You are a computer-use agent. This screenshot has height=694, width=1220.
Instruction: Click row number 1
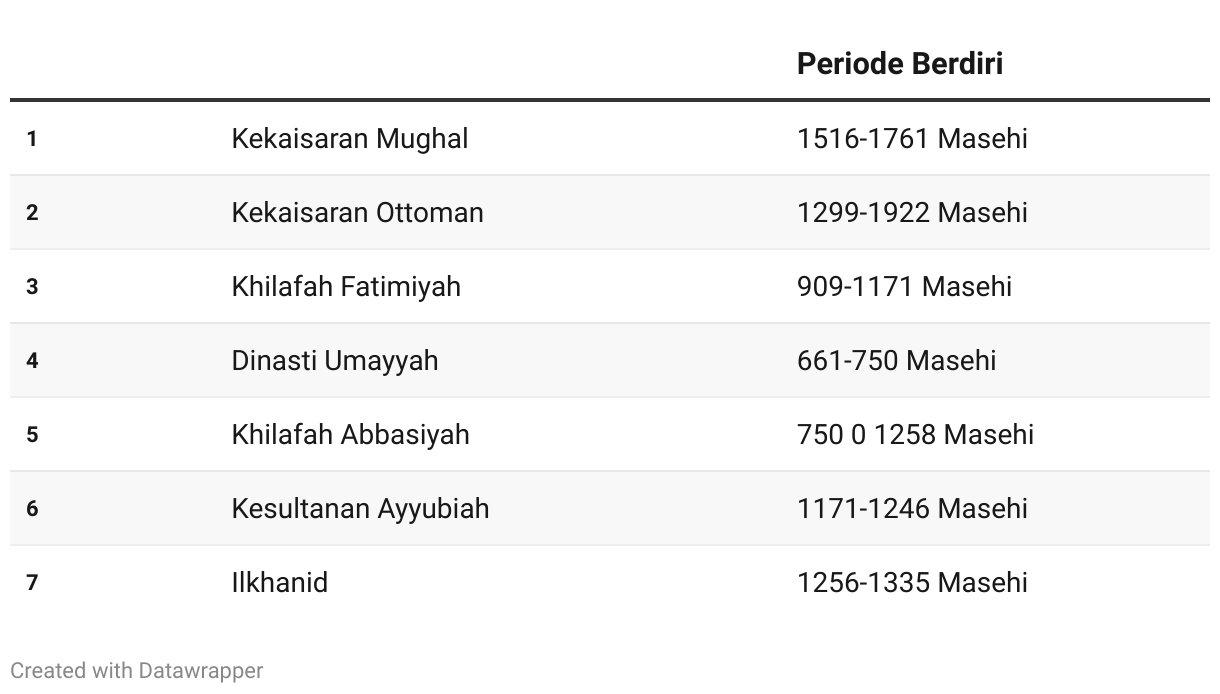(32, 139)
